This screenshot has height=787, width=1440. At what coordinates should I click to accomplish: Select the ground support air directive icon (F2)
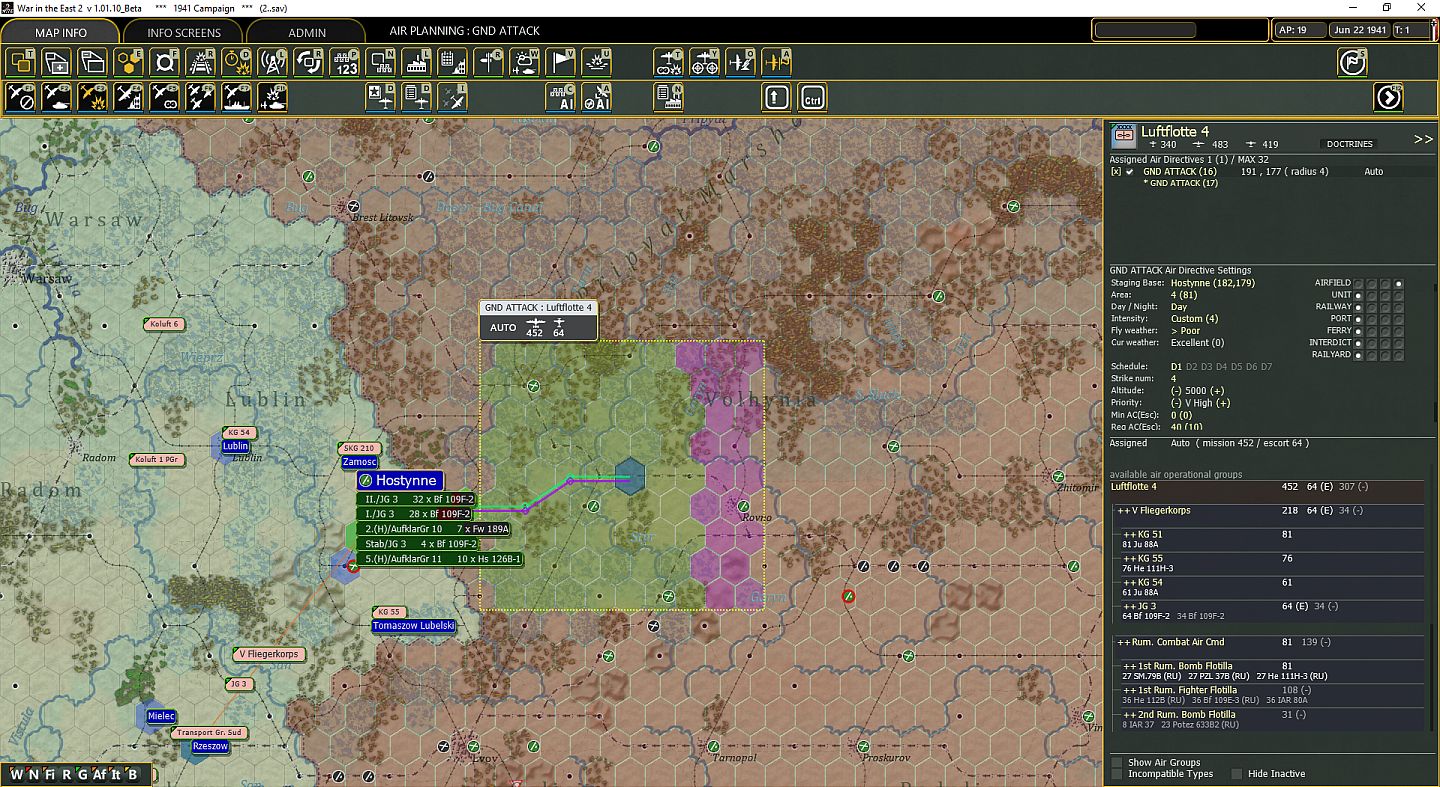[x=57, y=97]
